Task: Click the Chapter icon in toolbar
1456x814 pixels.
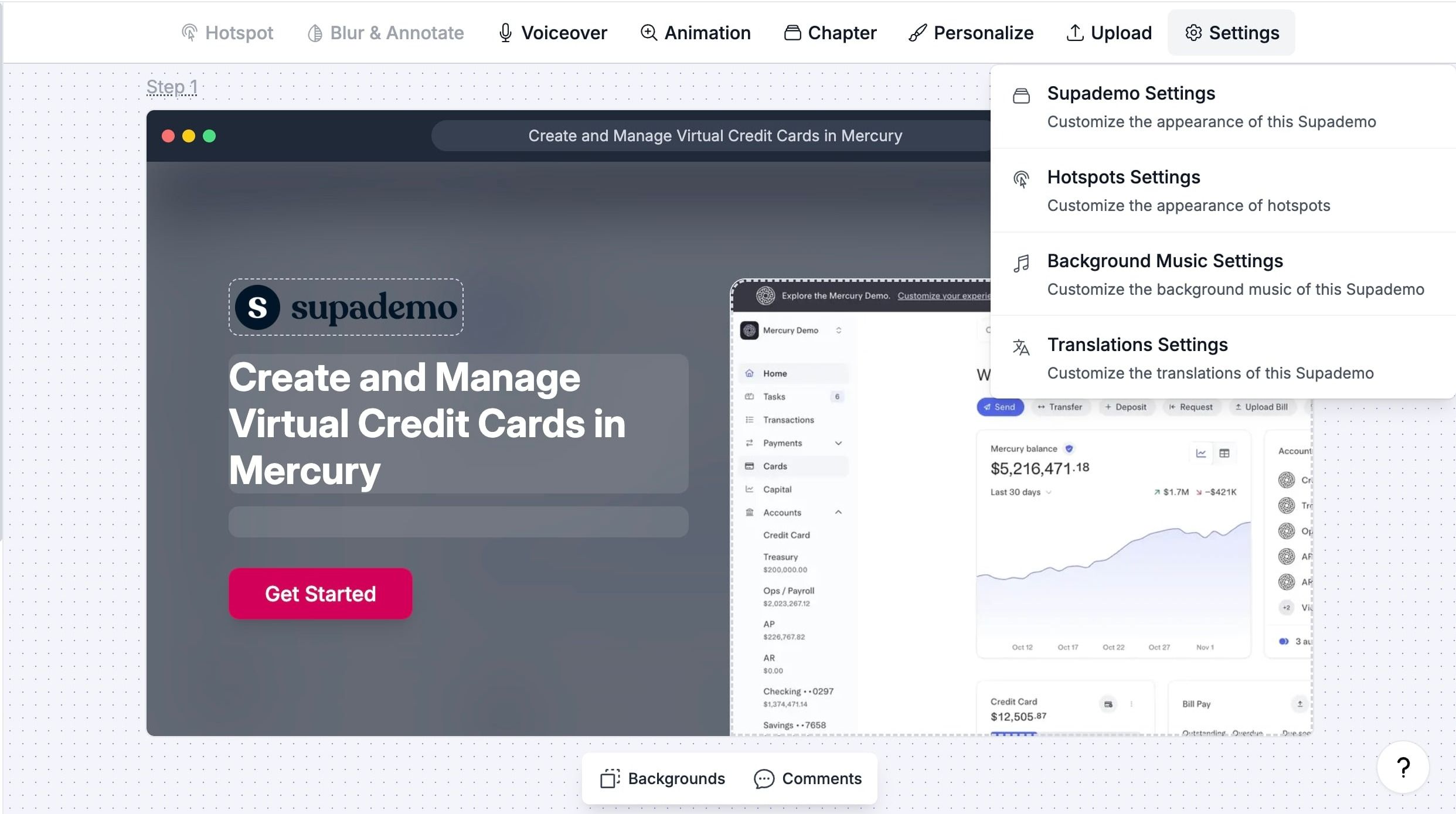Action: pos(792,33)
